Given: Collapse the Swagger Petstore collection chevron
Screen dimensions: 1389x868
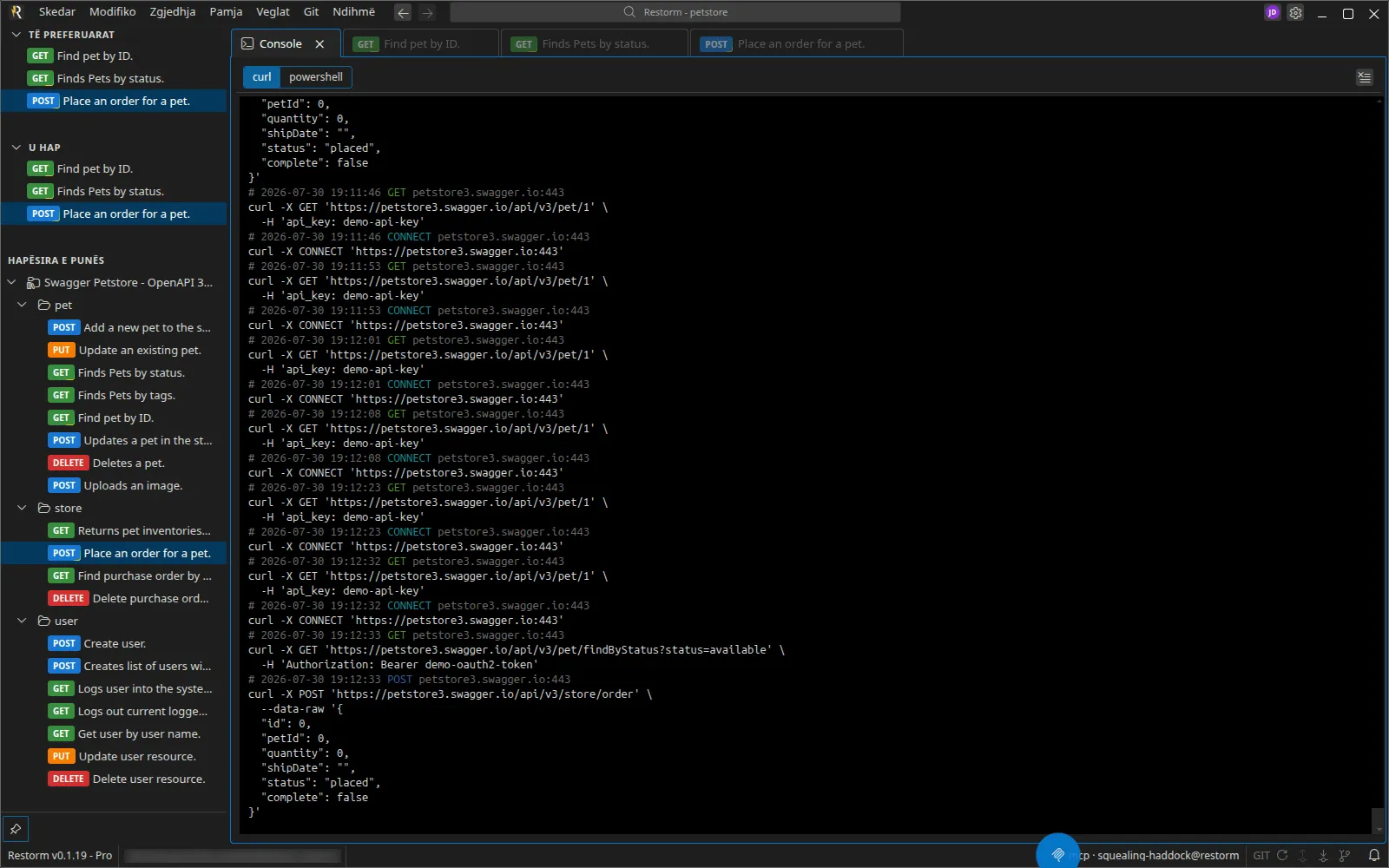Looking at the screenshot, I should (x=11, y=282).
